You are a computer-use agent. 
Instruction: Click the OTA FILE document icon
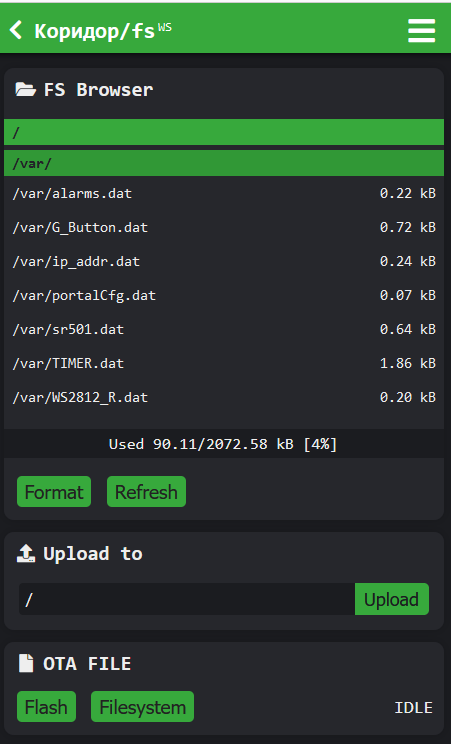26,663
